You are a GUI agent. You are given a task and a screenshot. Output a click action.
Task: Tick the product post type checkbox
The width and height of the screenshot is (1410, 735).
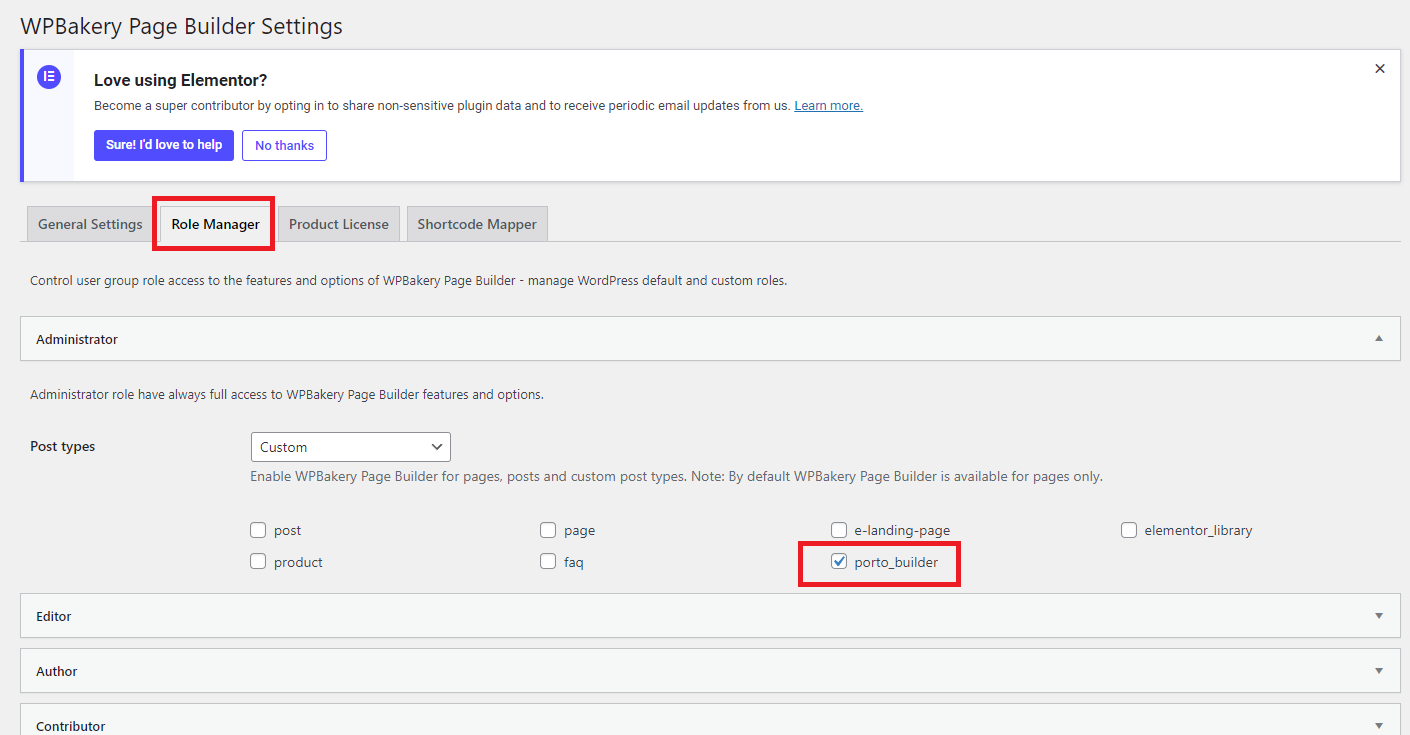pos(258,562)
